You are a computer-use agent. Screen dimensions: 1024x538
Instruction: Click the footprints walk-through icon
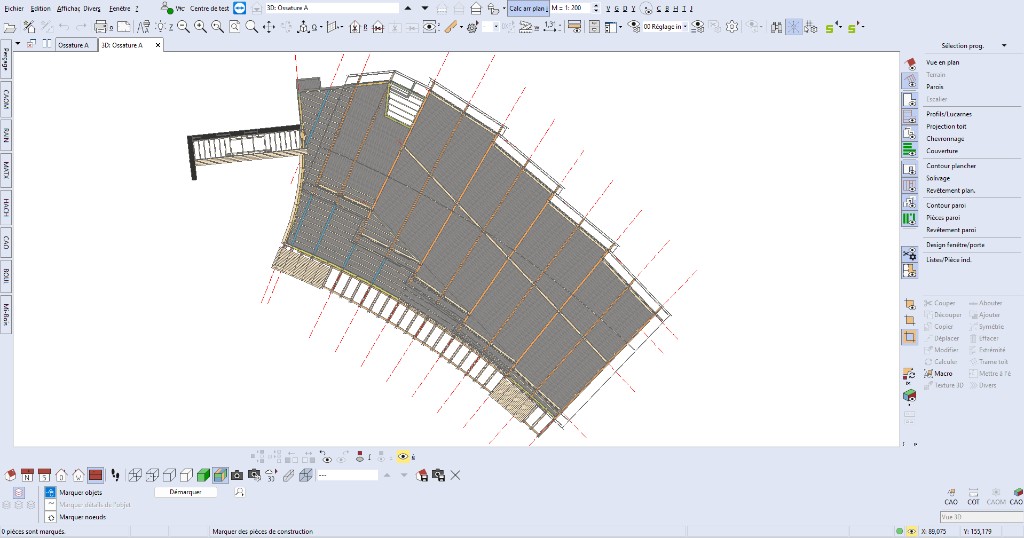click(115, 475)
